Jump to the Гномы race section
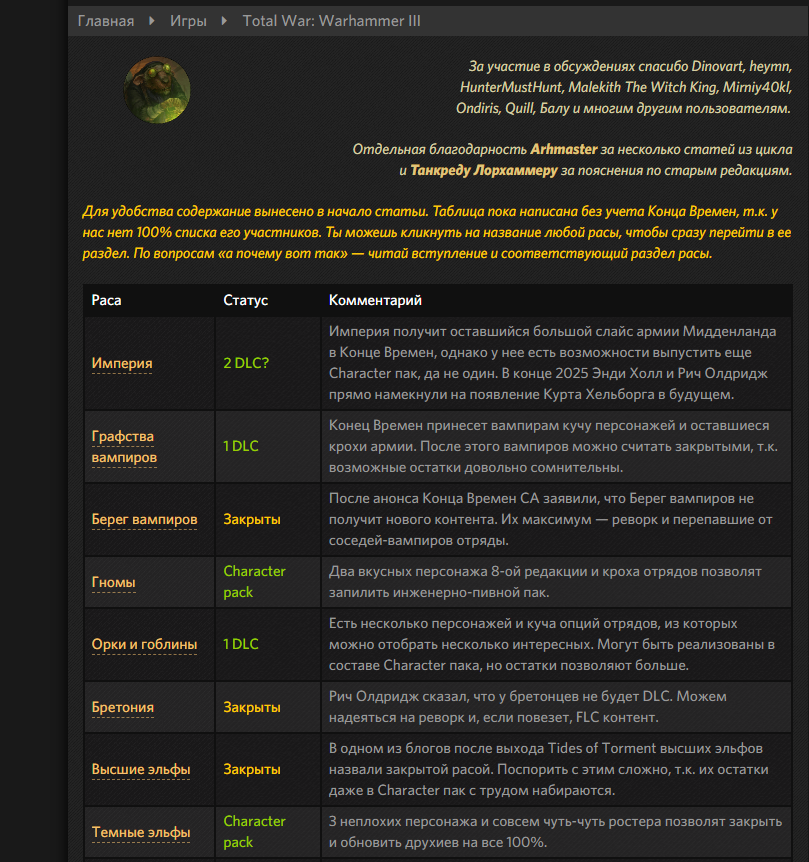The width and height of the screenshot is (809, 862). (x=114, y=582)
